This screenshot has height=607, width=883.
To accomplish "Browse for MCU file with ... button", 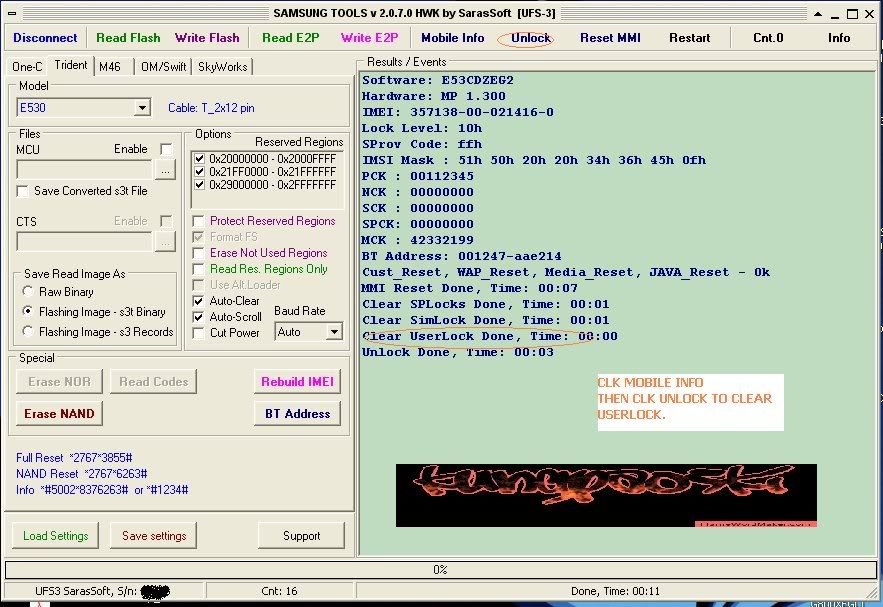I will pyautogui.click(x=165, y=169).
